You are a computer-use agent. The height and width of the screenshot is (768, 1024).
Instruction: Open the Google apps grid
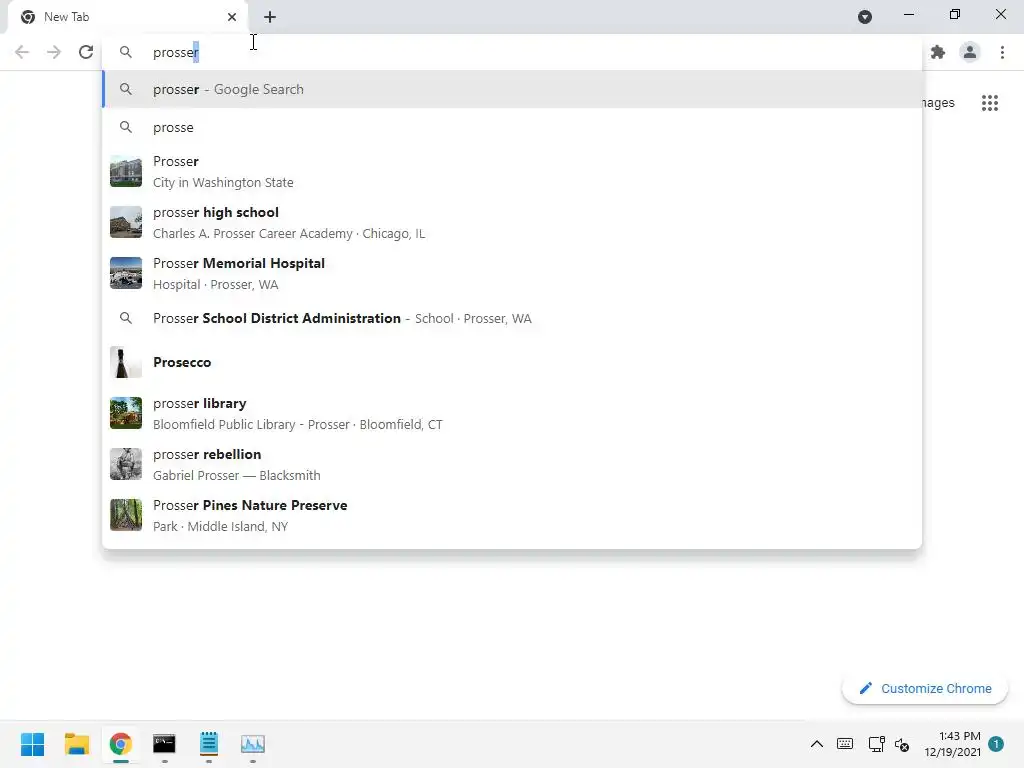pos(990,103)
